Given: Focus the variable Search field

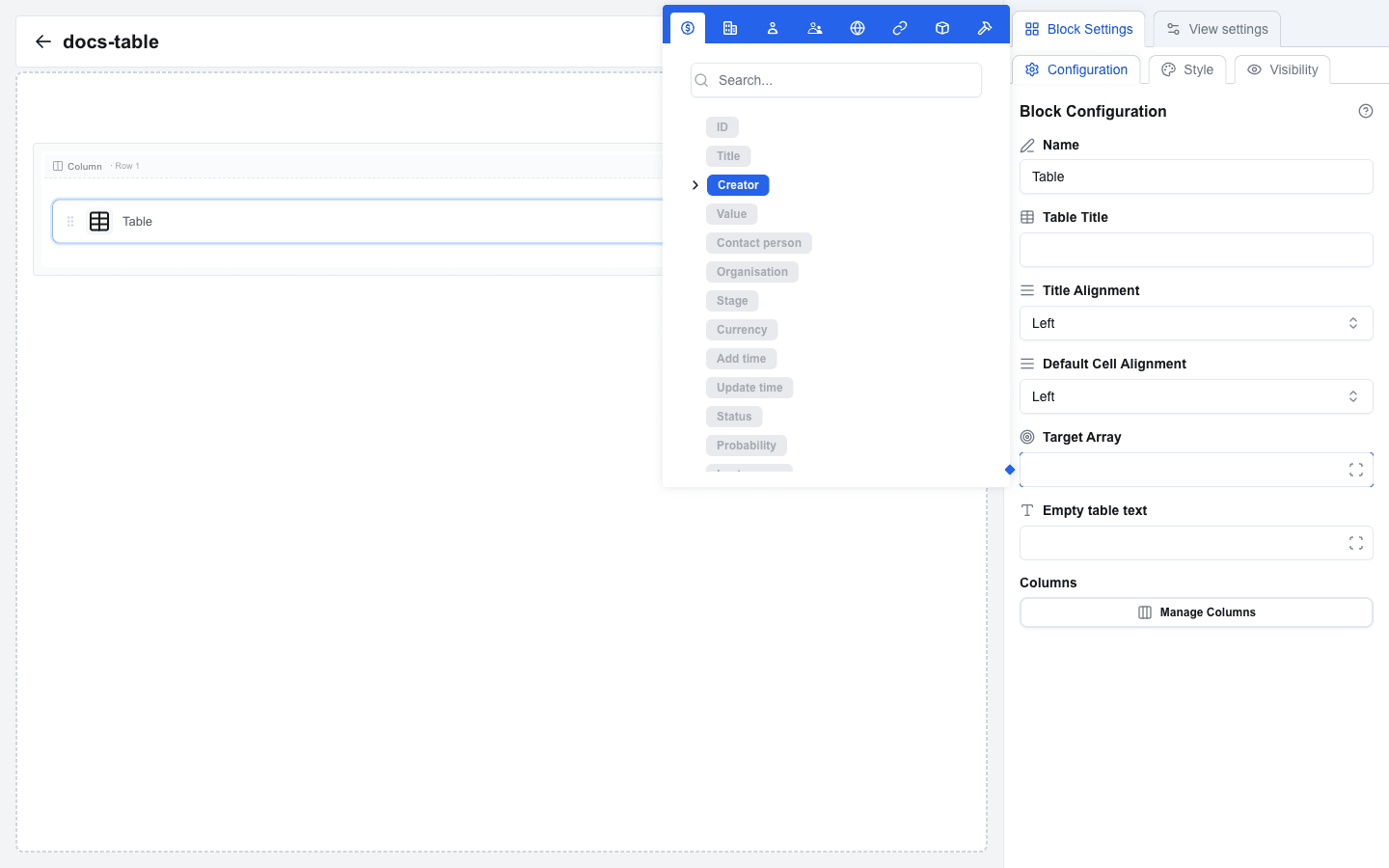Looking at the screenshot, I should 836,80.
